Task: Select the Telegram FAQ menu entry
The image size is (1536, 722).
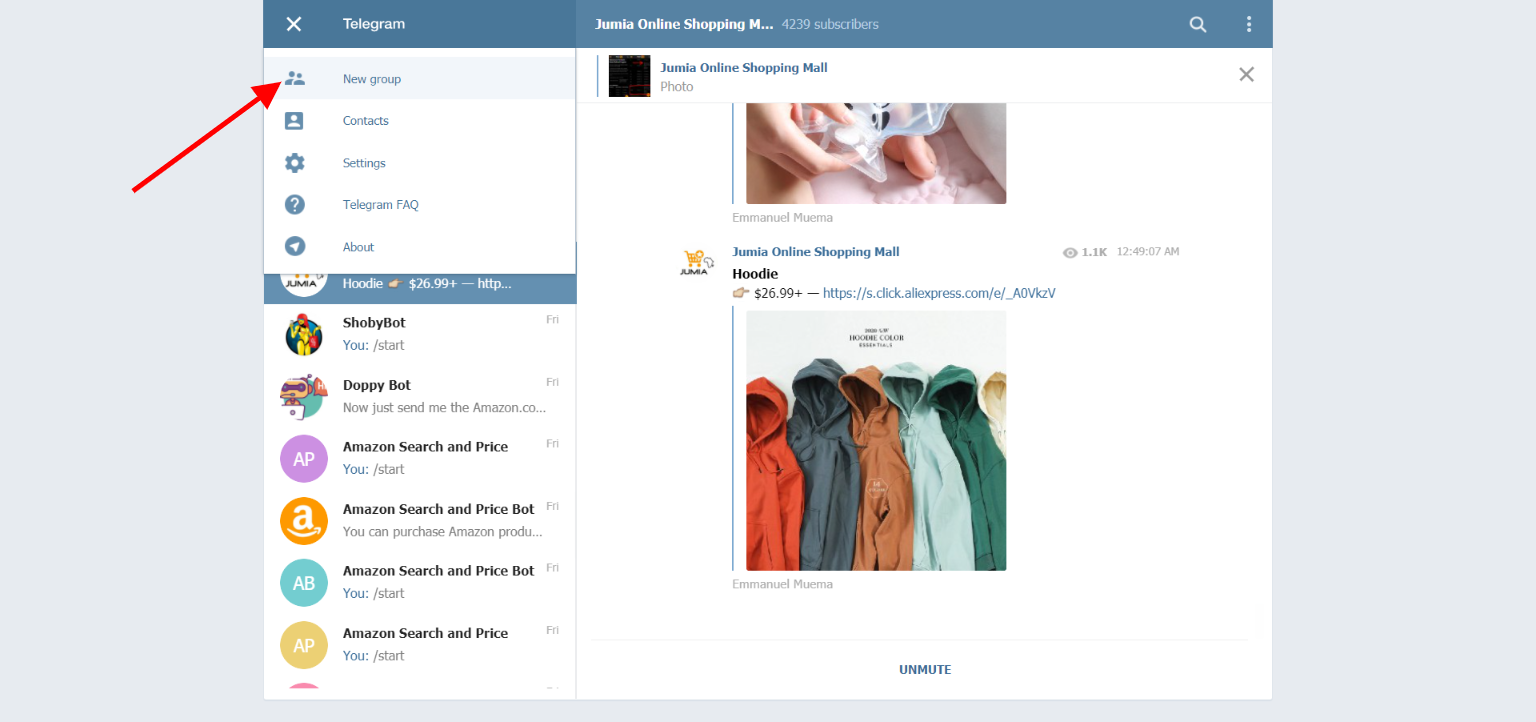Action: point(420,205)
